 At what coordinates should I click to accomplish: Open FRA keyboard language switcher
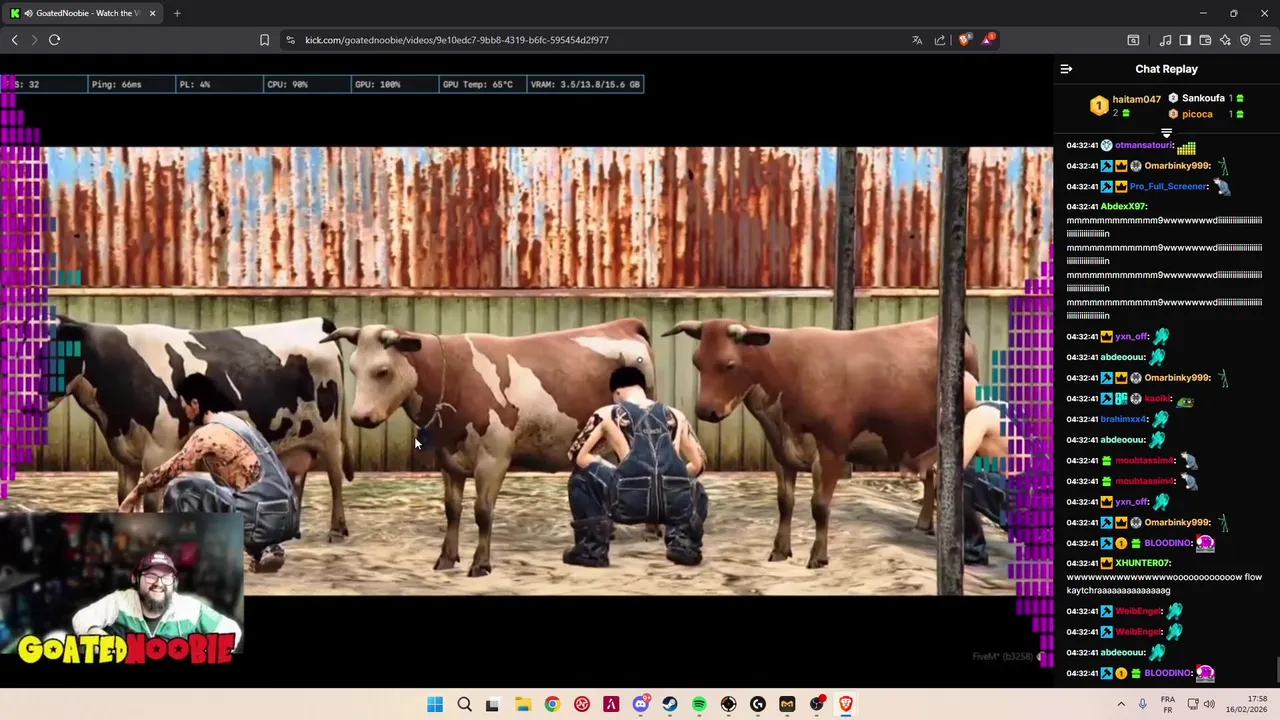tap(1168, 704)
